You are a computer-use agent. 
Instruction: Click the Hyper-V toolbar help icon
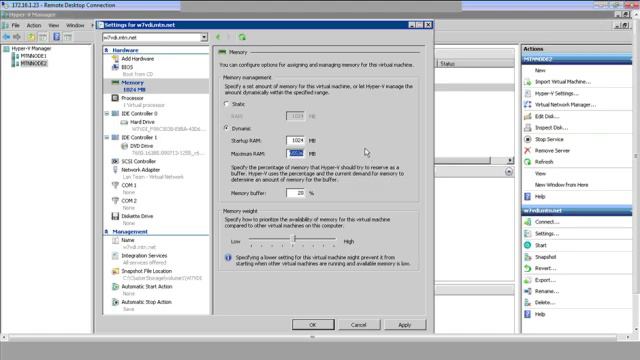pos(56,37)
